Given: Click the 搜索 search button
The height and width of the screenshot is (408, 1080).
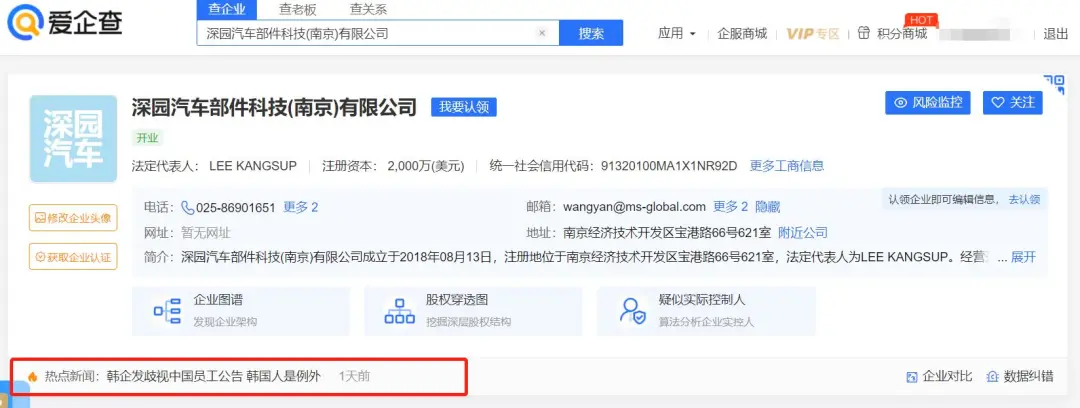Looking at the screenshot, I should click(x=591, y=33).
